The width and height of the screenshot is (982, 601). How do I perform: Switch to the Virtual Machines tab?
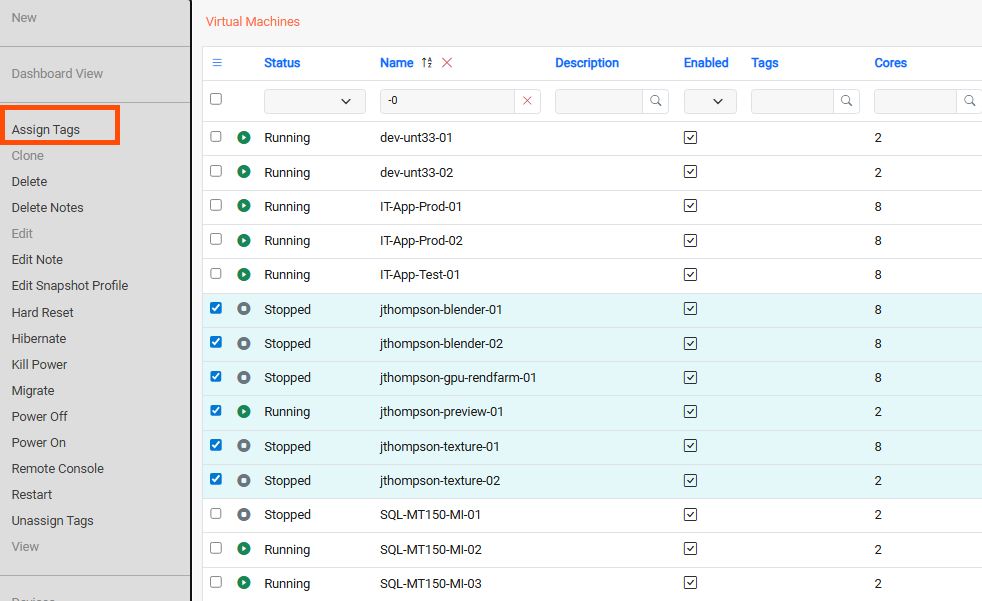pos(252,20)
